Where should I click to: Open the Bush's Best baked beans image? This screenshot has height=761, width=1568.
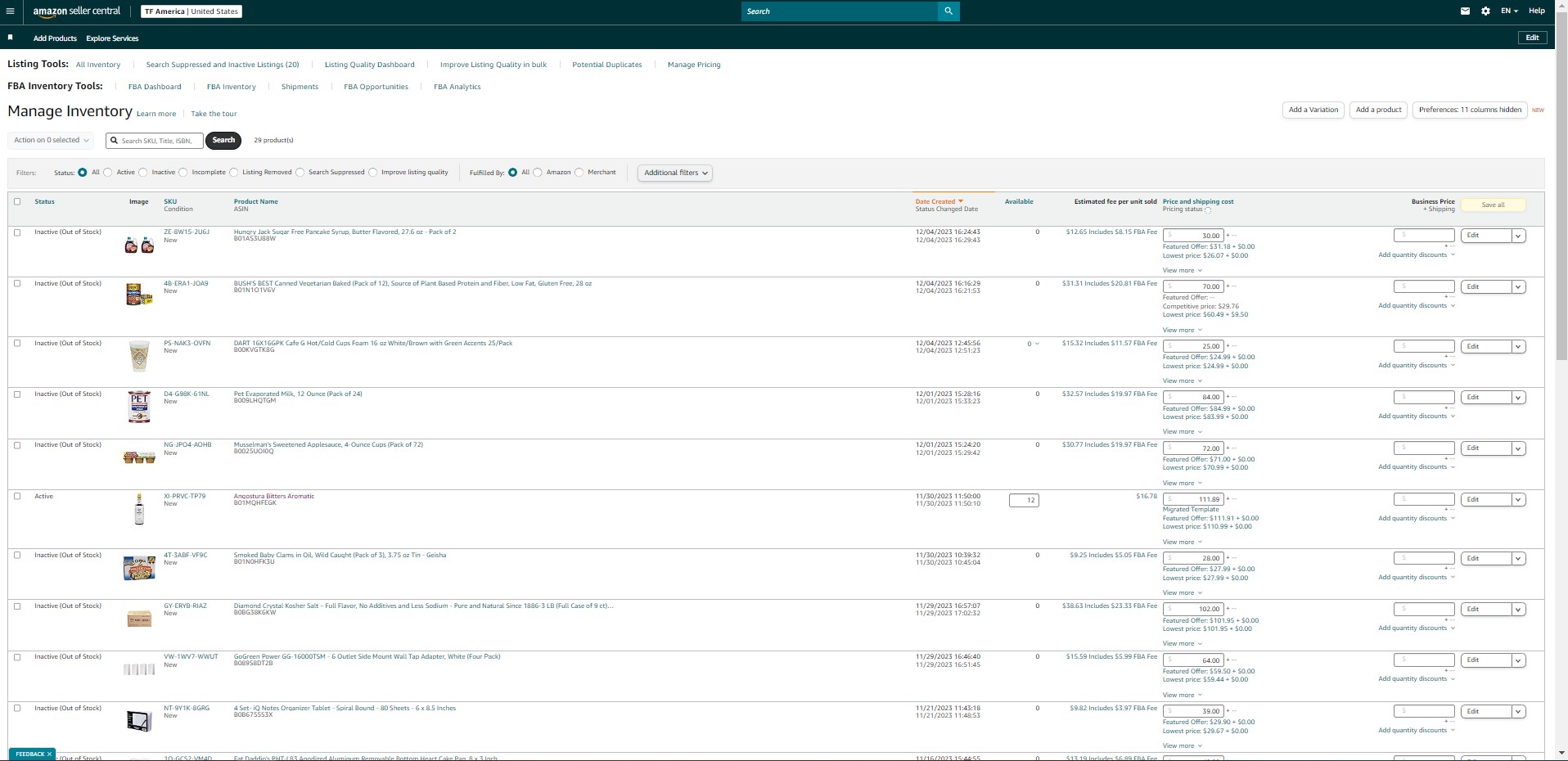click(x=139, y=294)
